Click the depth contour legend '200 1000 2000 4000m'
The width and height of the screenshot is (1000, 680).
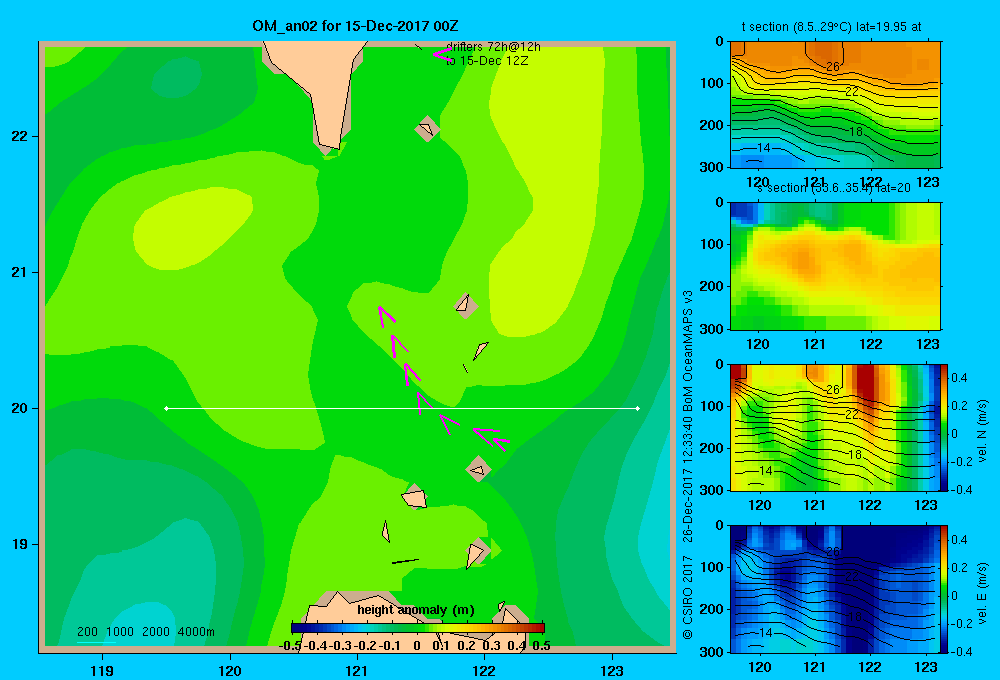click(145, 632)
